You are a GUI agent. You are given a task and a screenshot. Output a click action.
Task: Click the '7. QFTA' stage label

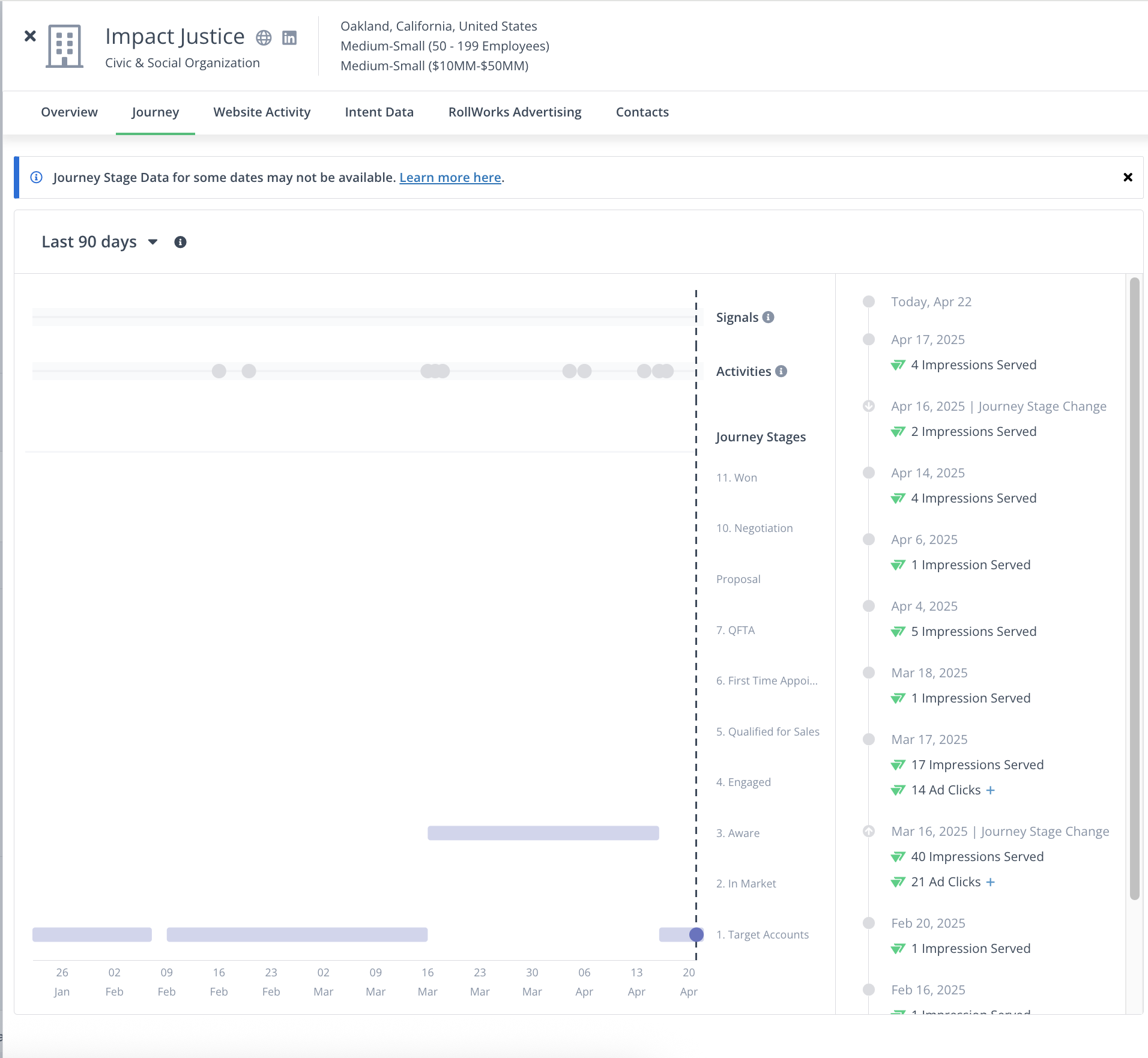click(x=736, y=630)
